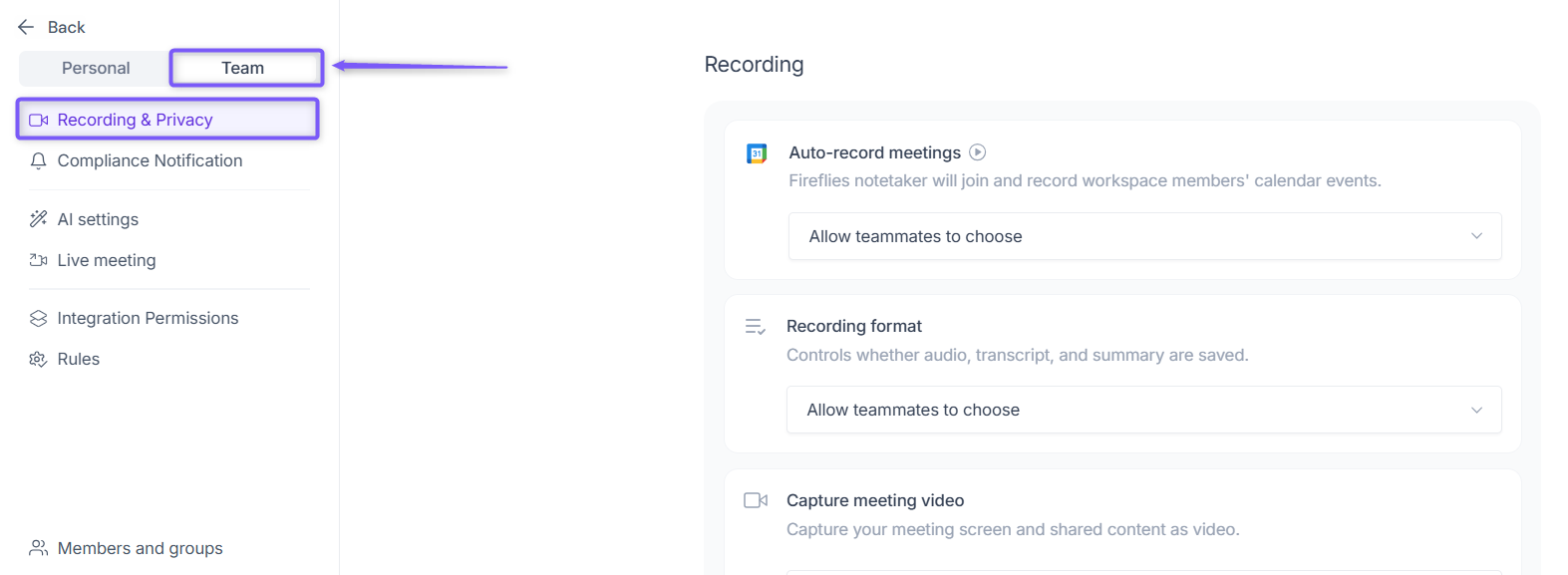
Task: Open Compliance Notification settings
Action: coord(150,160)
